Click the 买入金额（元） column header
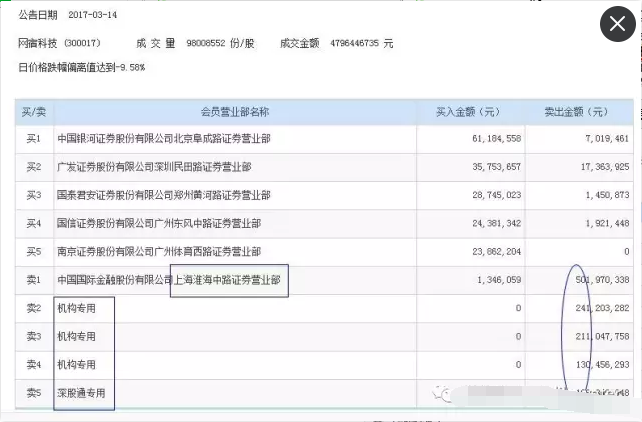Viewport: 642px width, 422px height. (471, 112)
